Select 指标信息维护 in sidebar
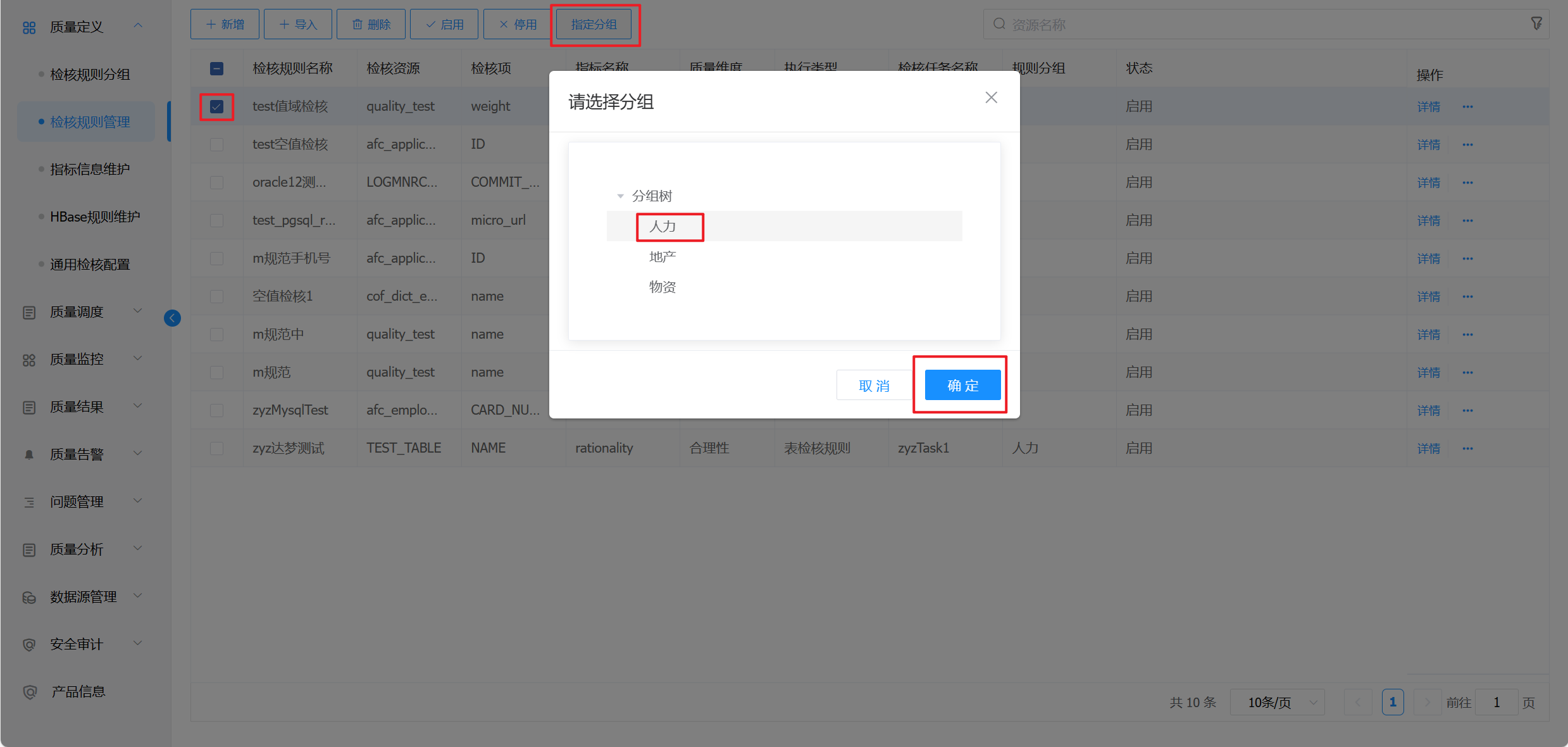The height and width of the screenshot is (747, 1568). (x=90, y=170)
